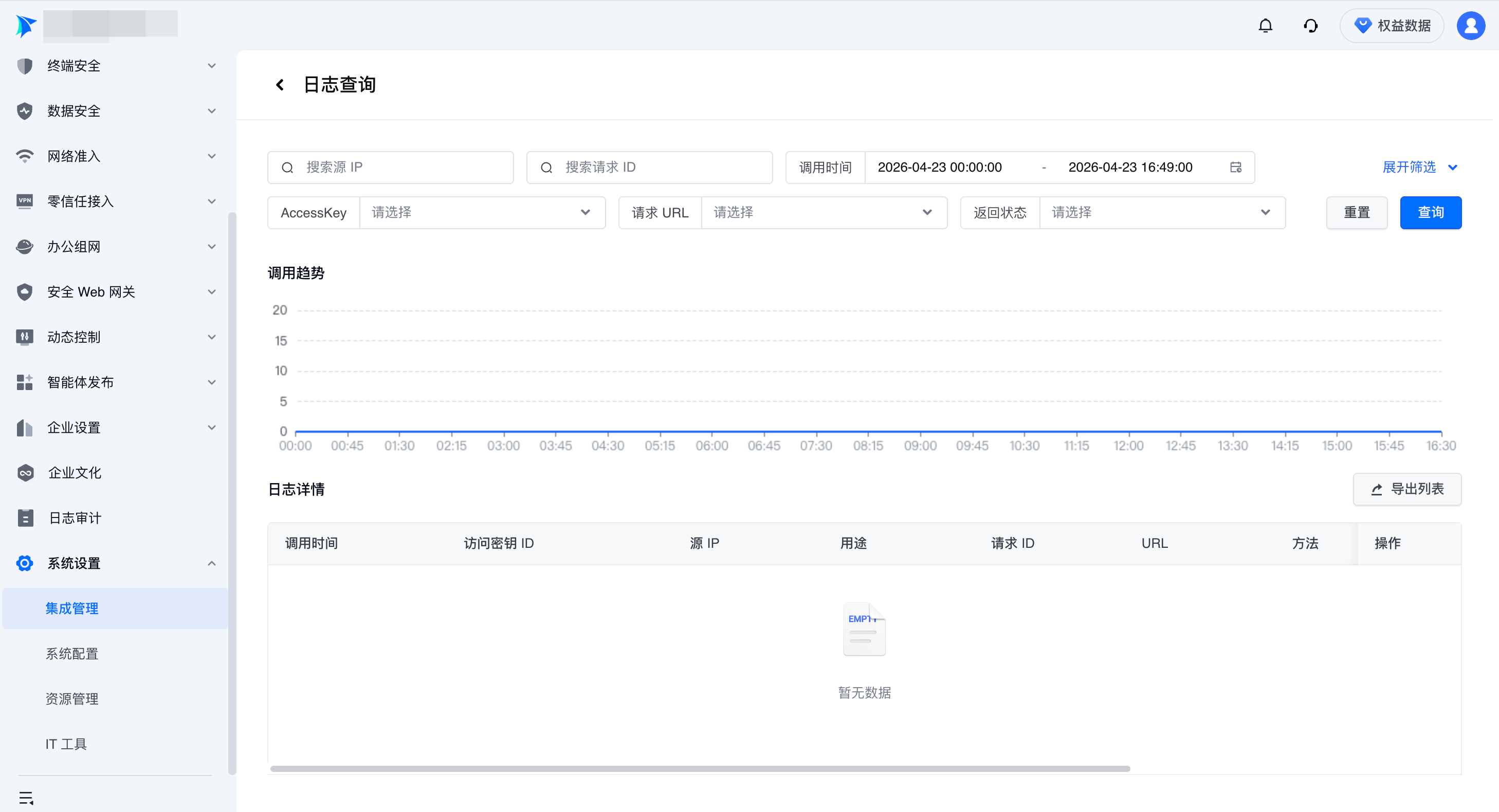Click the 安全 Web 网关 icon
The height and width of the screenshot is (812, 1499).
point(25,291)
